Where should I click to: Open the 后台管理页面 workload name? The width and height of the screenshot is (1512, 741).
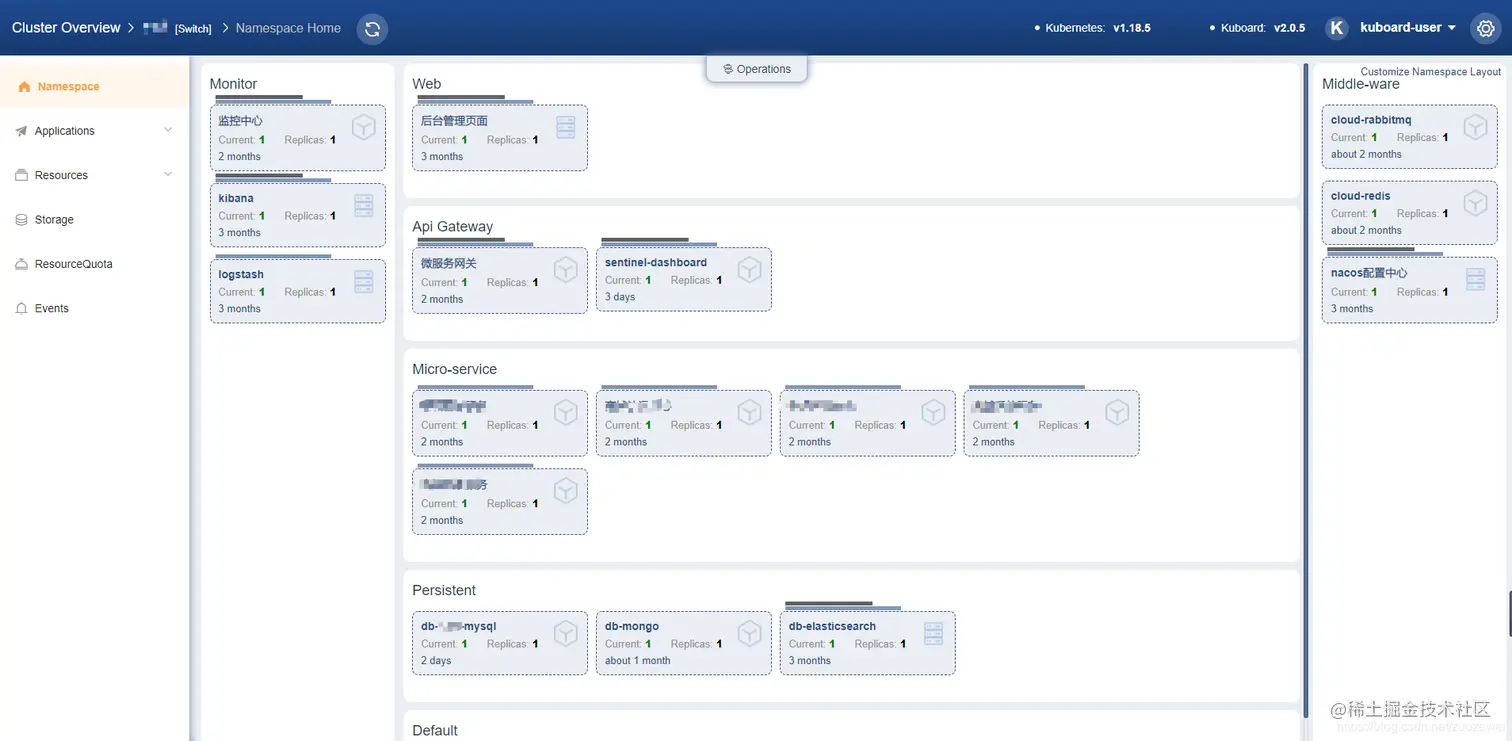[454, 121]
